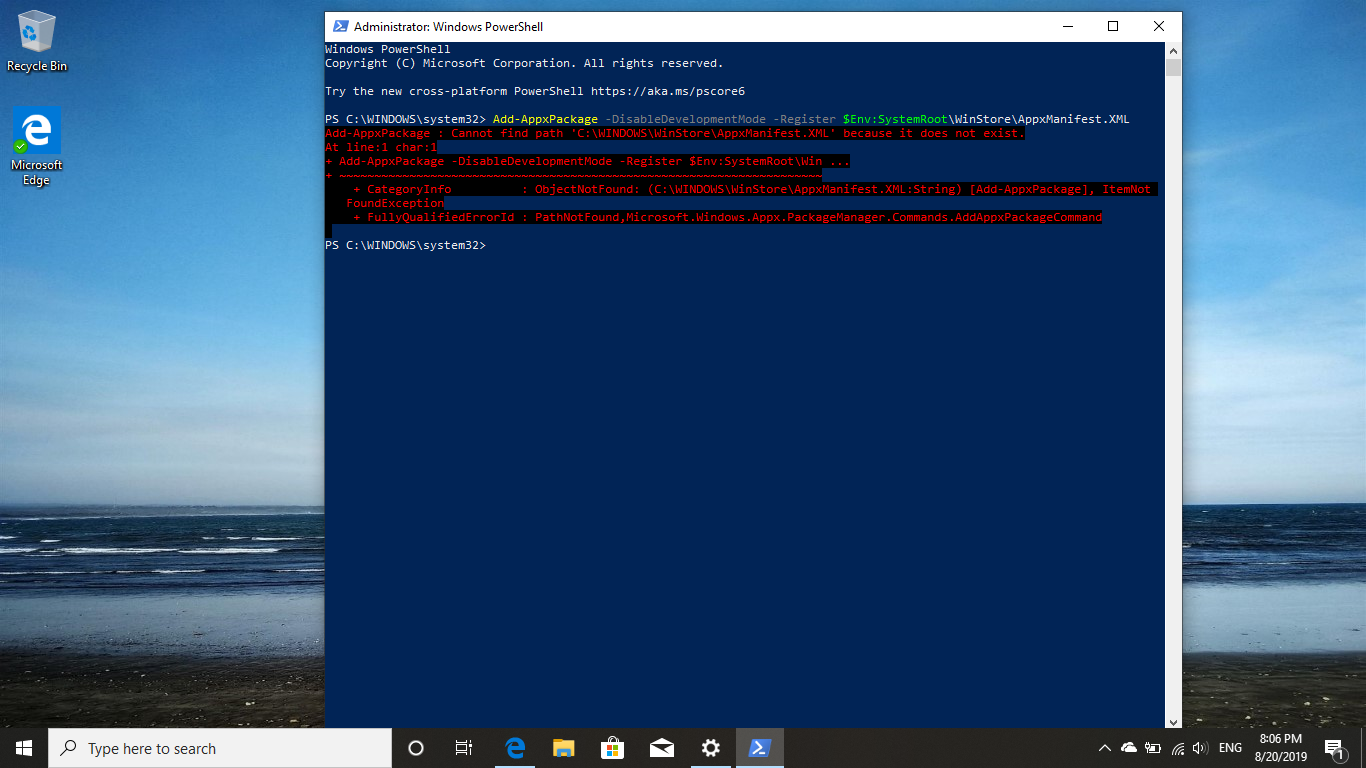
Task: Click the '$Env:SystemRoot' variable in green text
Action: coord(895,119)
